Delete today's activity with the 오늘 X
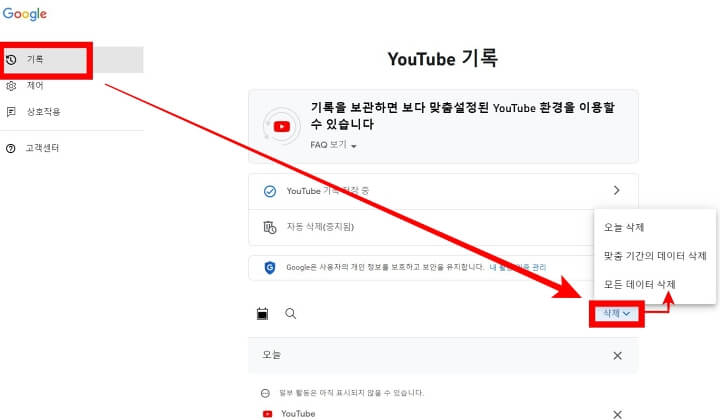This screenshot has height=420, width=720. point(618,356)
